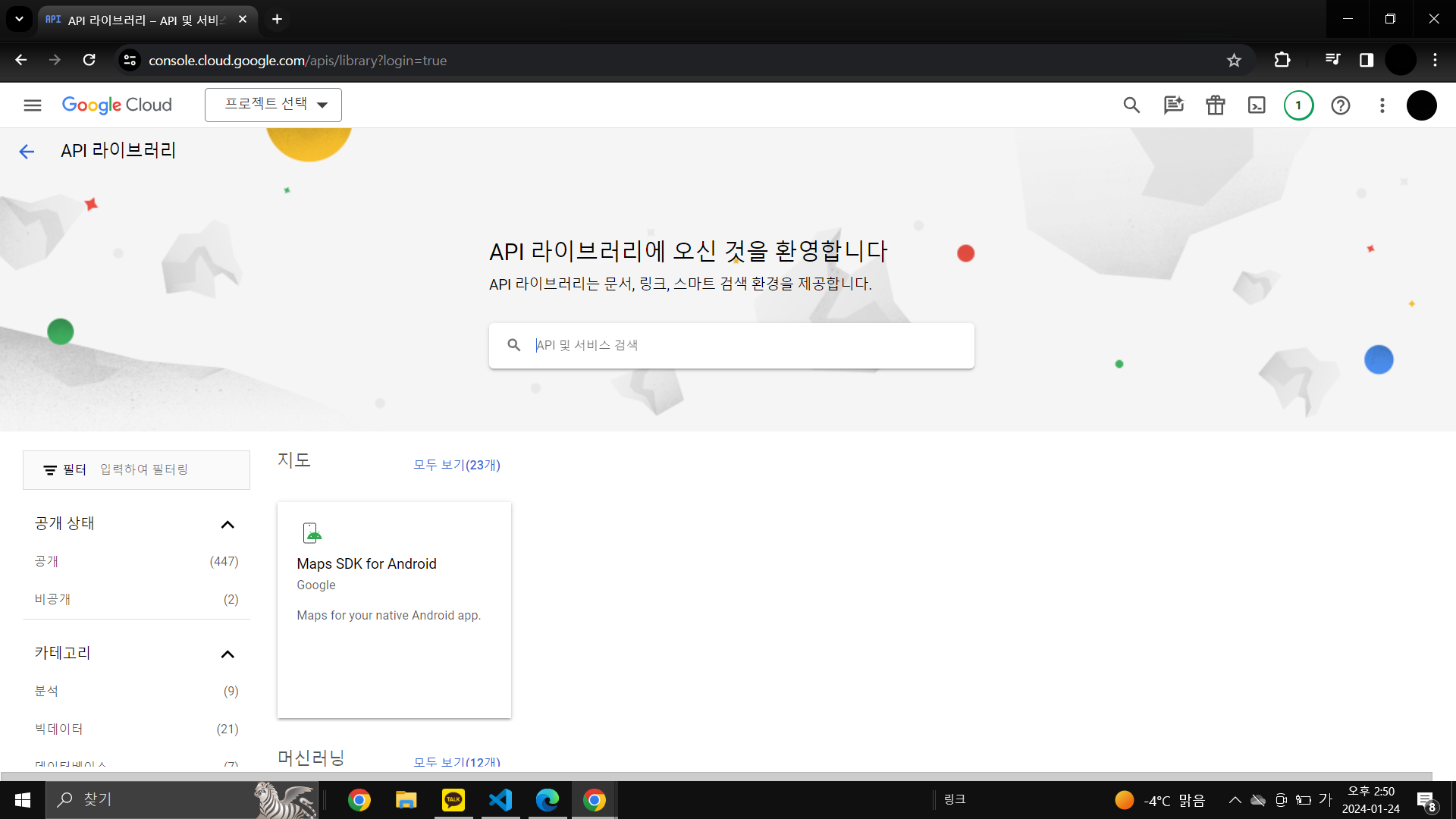This screenshot has height=819, width=1456.
Task: Open the Maps SDK for Android card
Action: click(x=394, y=609)
